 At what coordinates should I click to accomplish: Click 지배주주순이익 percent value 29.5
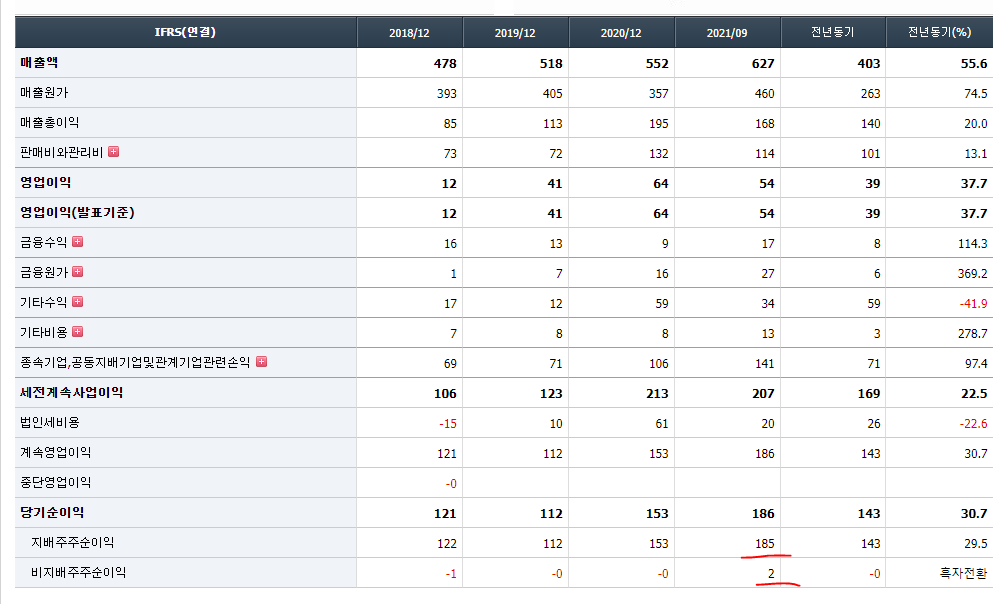click(975, 544)
